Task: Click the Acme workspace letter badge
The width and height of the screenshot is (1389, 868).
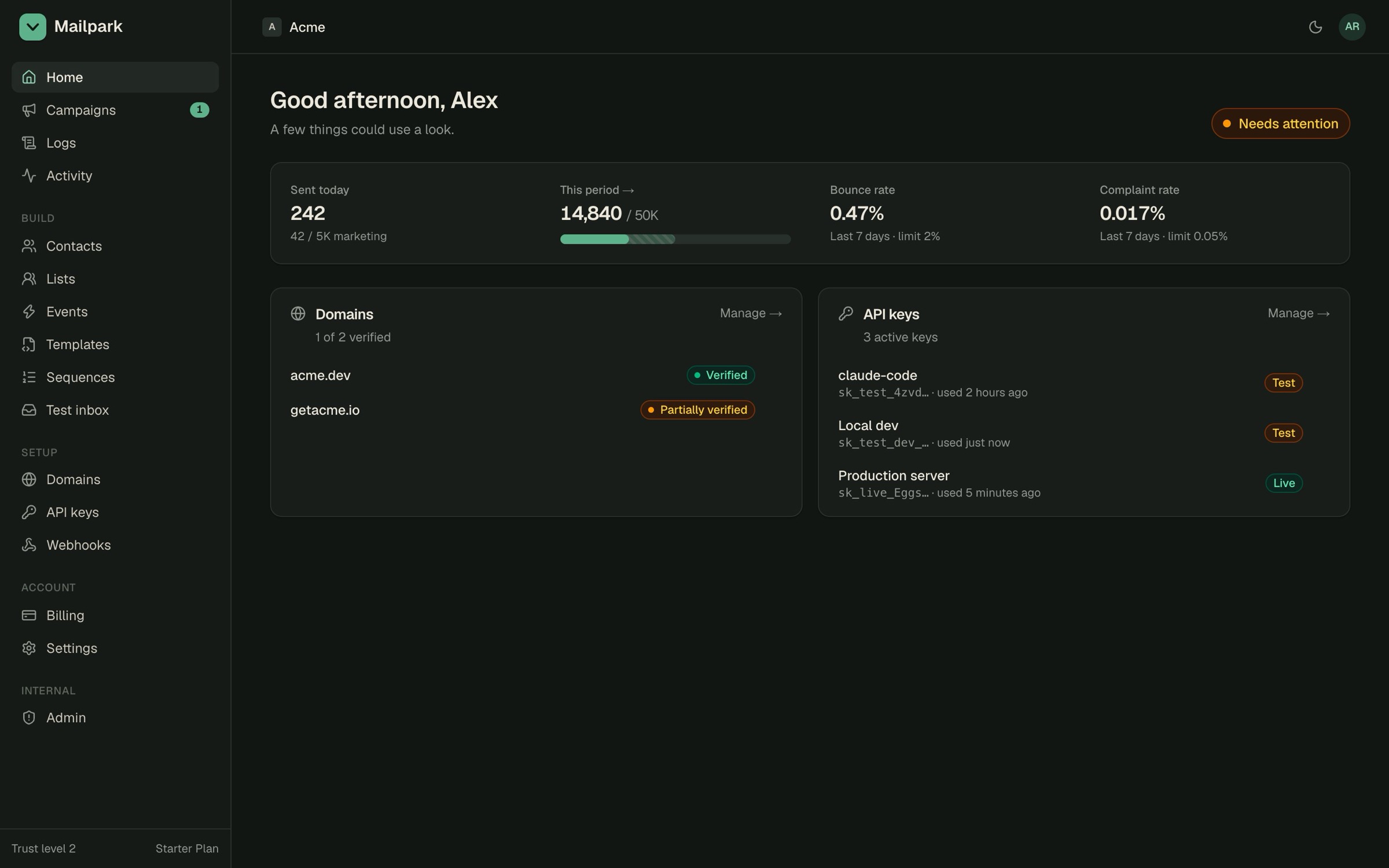Action: point(272,27)
